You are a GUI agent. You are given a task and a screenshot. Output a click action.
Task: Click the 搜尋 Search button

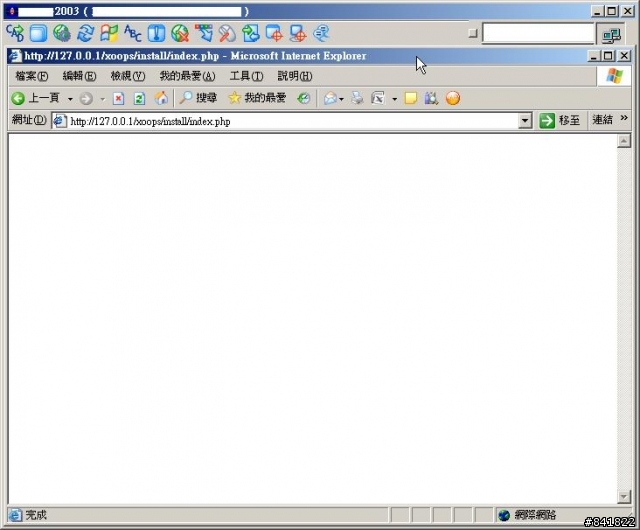pos(198,98)
